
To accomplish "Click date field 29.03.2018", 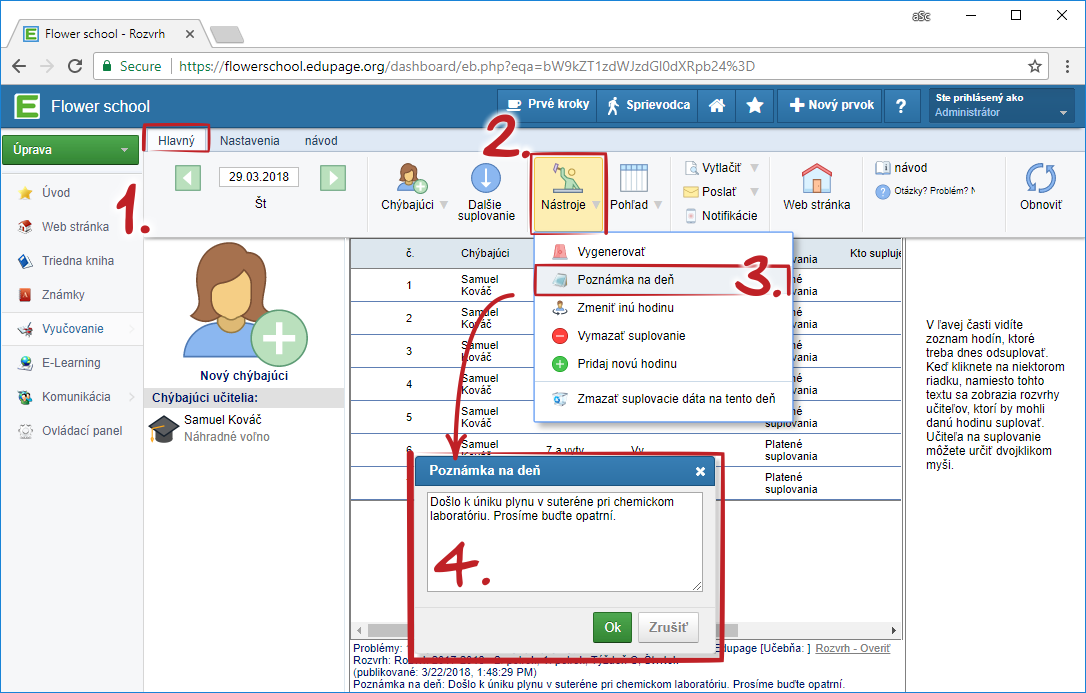I will (259, 177).
